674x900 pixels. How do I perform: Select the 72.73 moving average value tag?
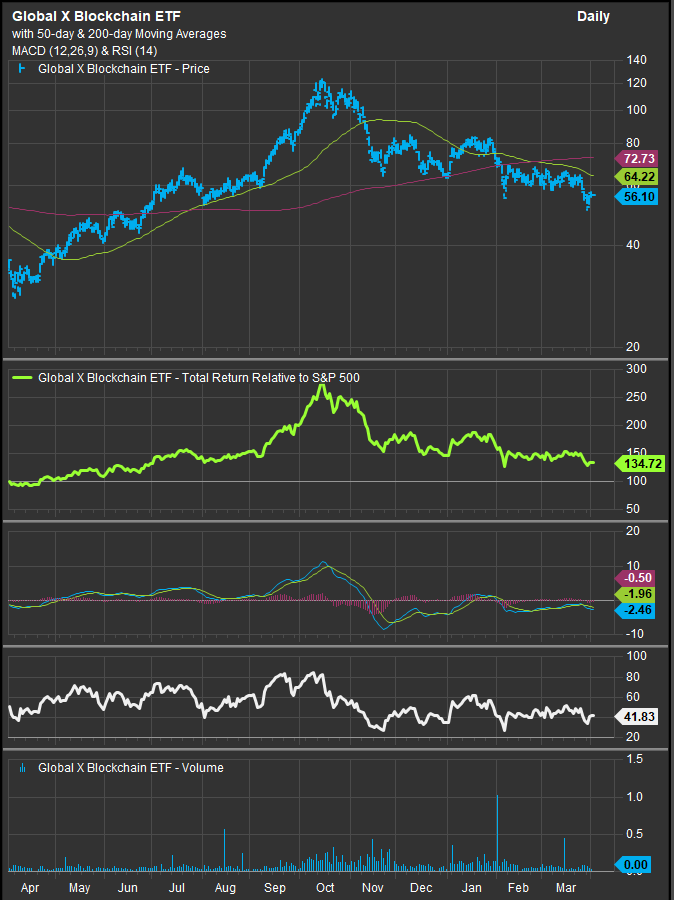(637, 159)
